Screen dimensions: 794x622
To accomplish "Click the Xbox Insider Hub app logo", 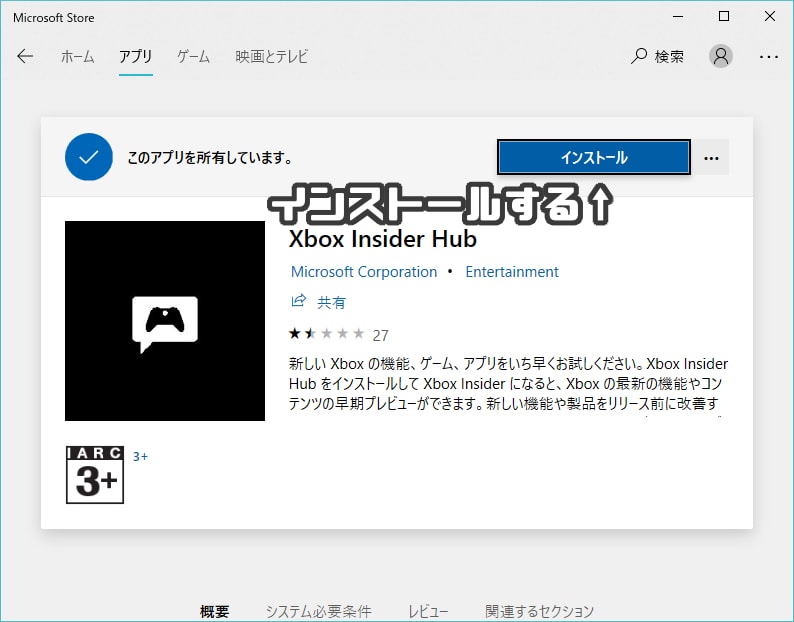I will click(165, 321).
